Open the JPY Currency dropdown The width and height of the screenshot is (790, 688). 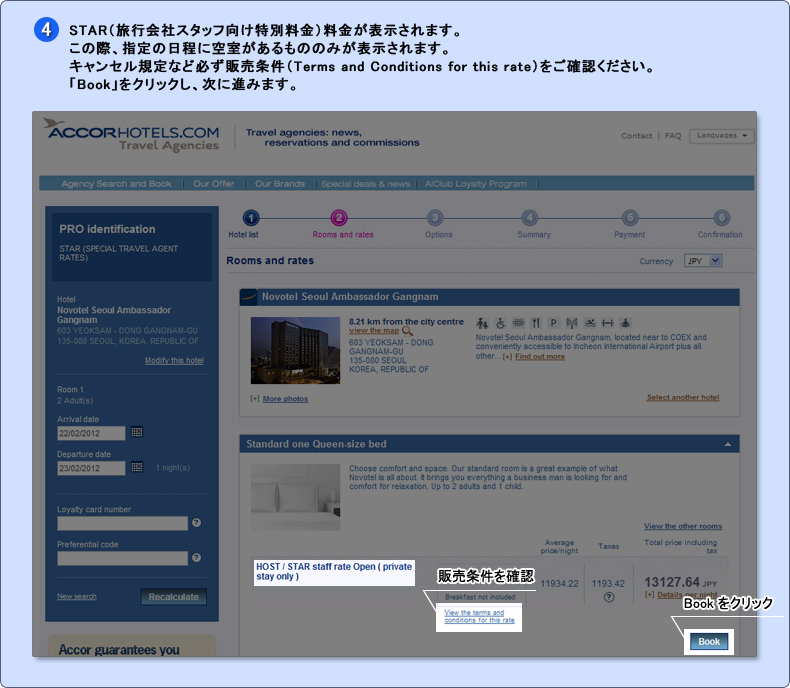pyautogui.click(x=703, y=261)
